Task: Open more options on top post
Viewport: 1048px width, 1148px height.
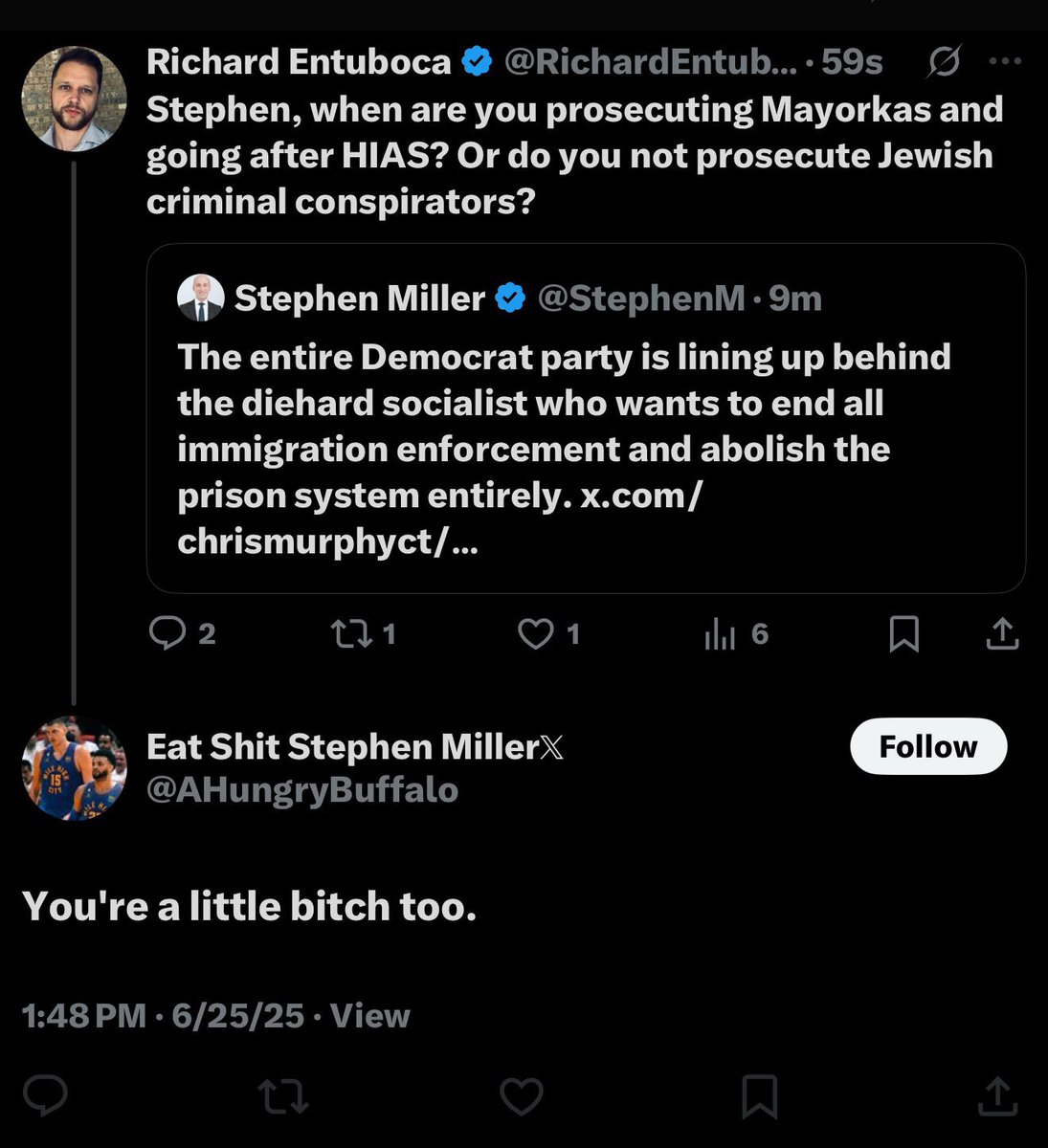Action: click(1004, 62)
